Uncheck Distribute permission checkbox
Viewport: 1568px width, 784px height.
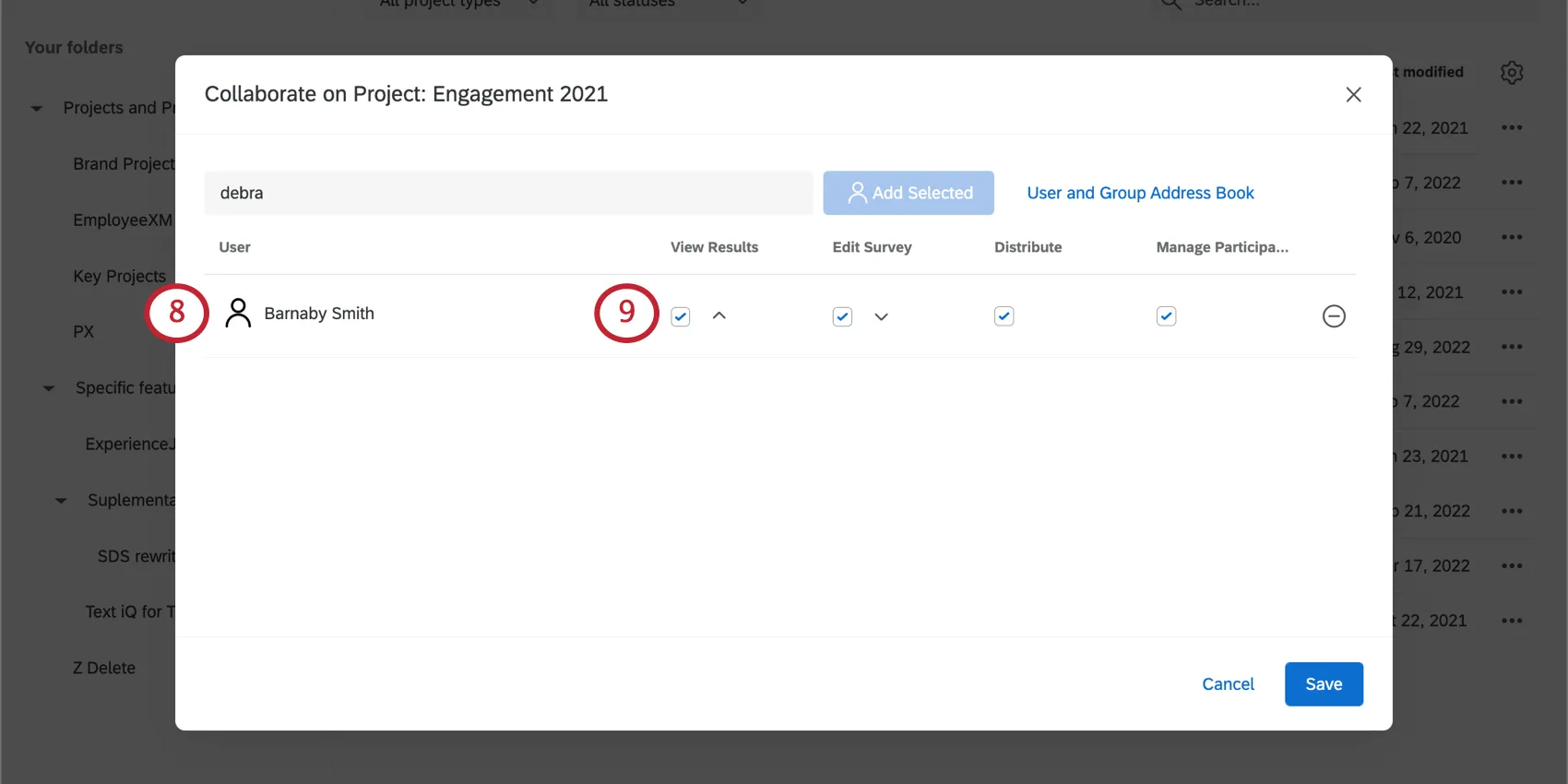pyautogui.click(x=1004, y=316)
